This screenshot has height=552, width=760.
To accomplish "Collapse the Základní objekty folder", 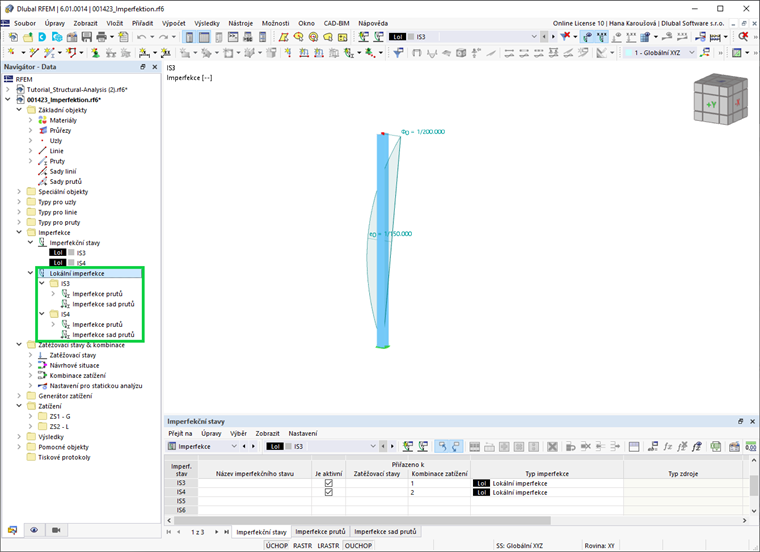I will (19, 110).
